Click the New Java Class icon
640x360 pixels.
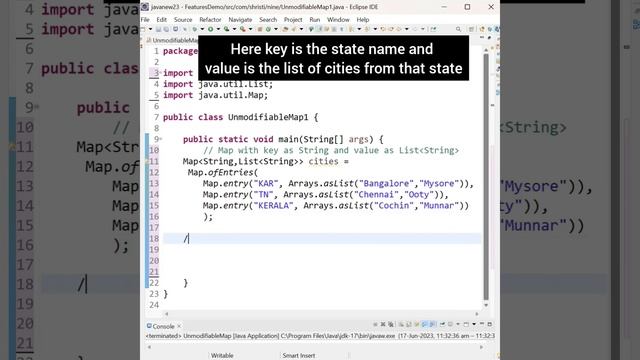pyautogui.click(x=268, y=29)
